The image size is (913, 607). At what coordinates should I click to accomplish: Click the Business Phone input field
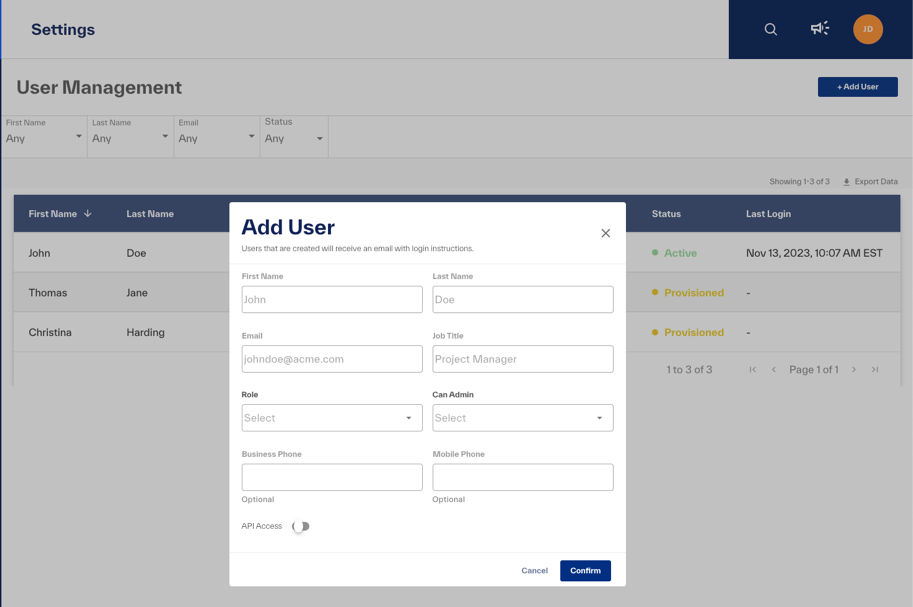pyautogui.click(x=332, y=477)
